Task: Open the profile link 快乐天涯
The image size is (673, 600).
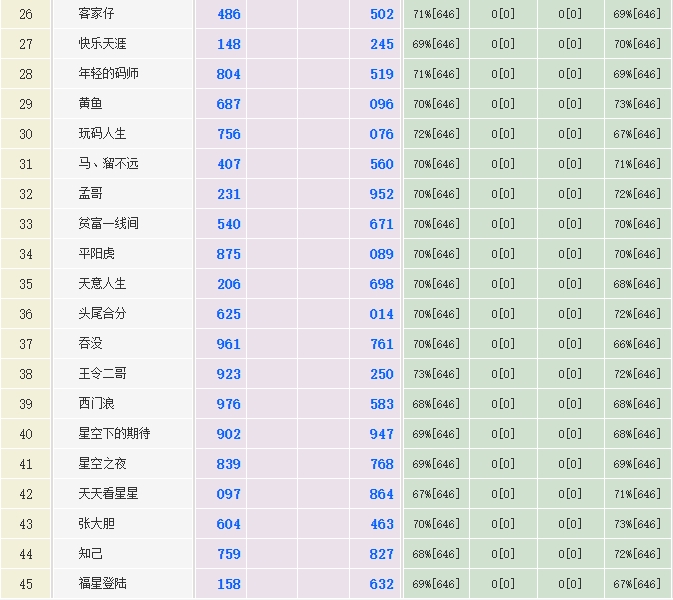Action: [102, 44]
